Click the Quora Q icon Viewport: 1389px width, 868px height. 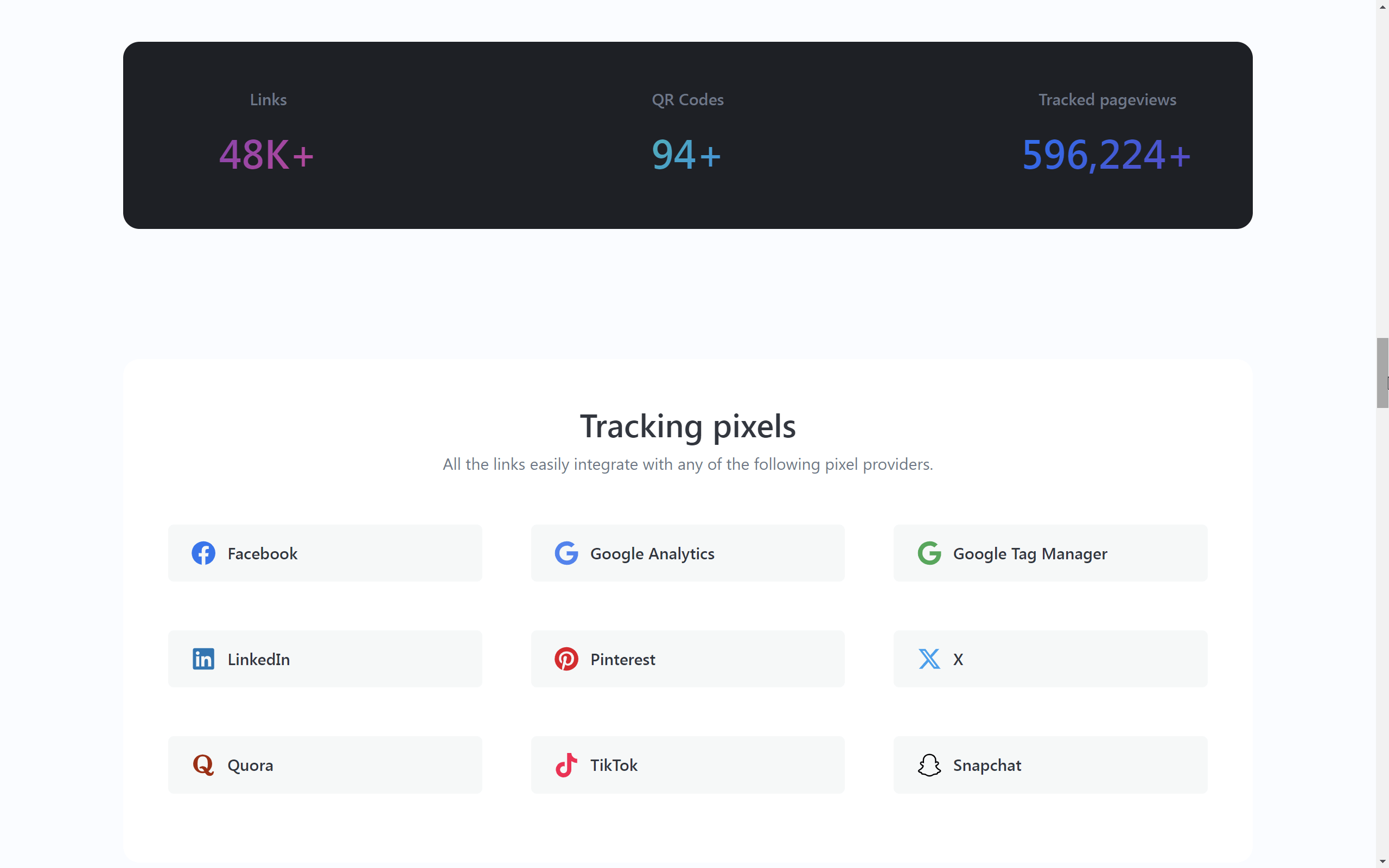[203, 765]
